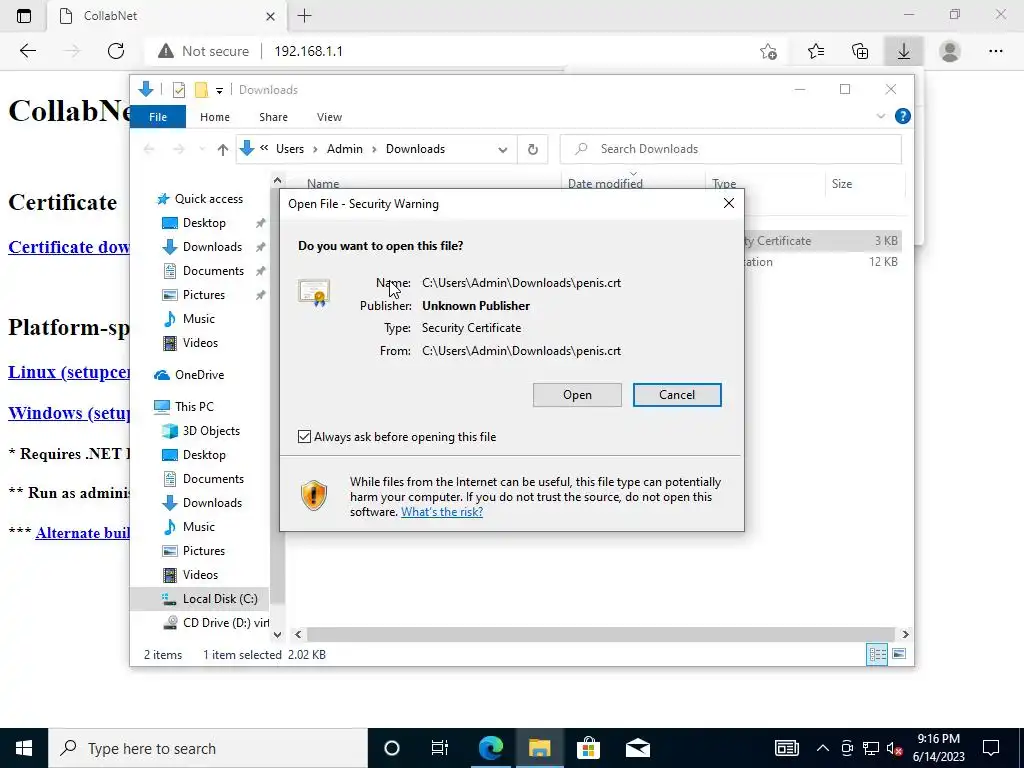Close the CollabNet tab
This screenshot has width=1024, height=768.
pos(270,16)
